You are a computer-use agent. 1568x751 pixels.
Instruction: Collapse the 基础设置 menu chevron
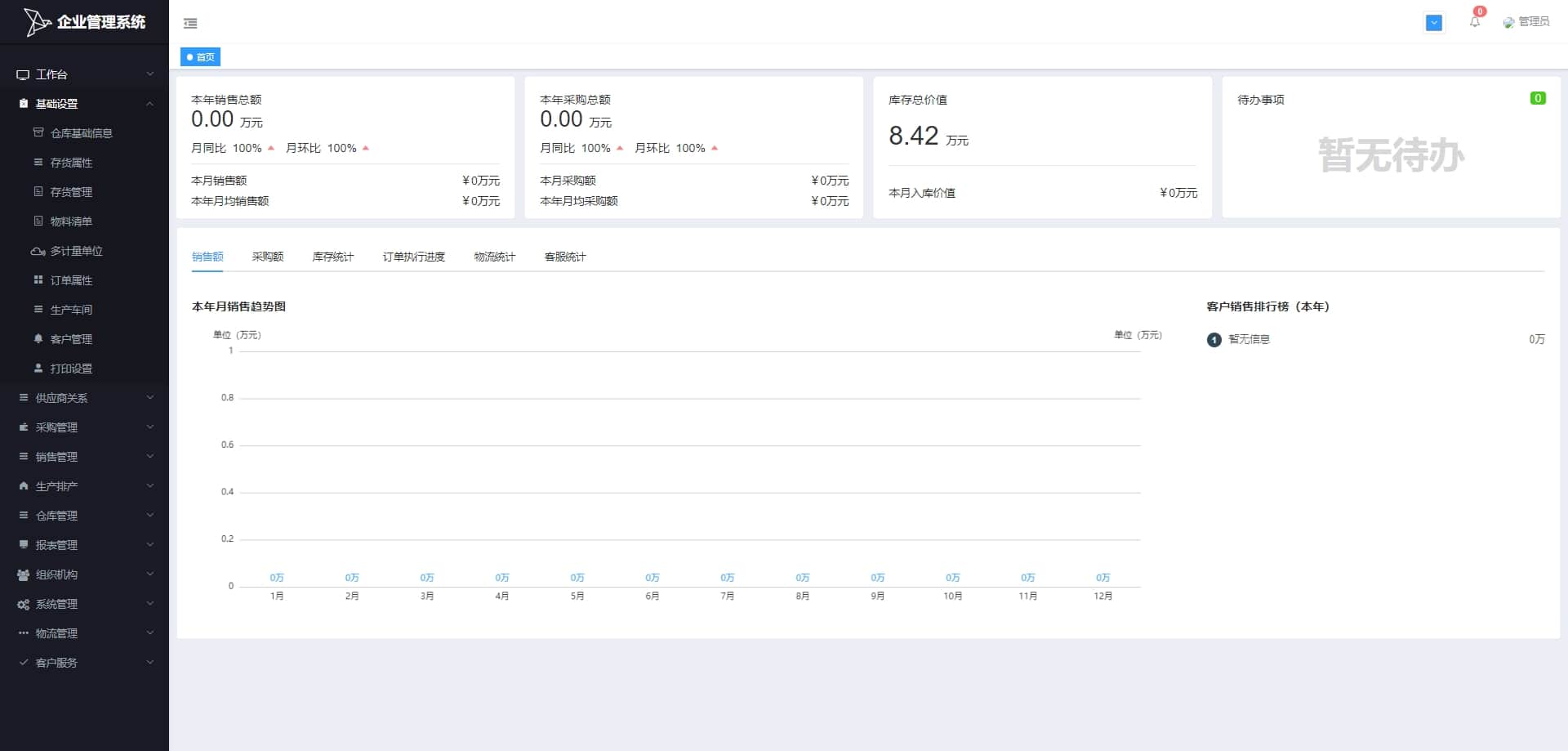coord(150,104)
